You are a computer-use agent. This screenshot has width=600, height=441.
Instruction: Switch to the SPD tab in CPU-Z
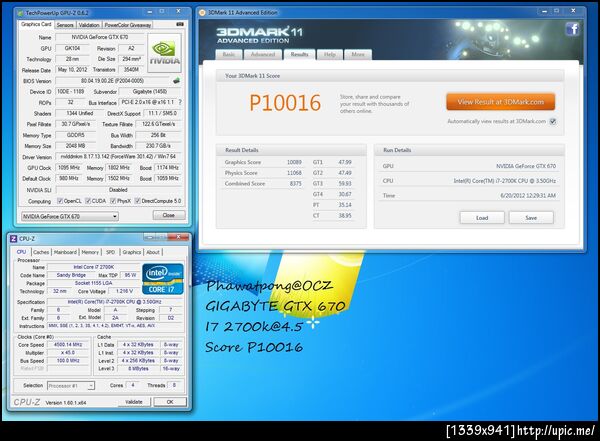(110, 252)
